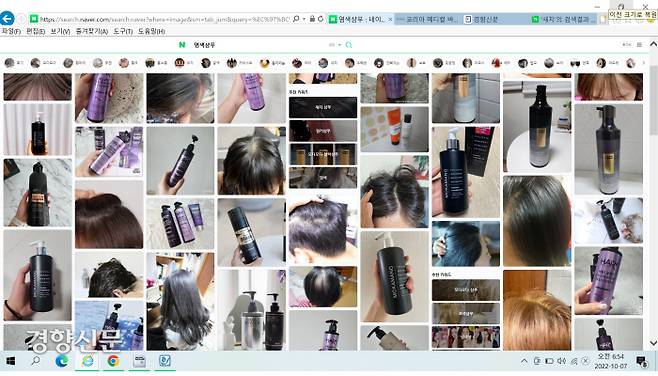Open thumbnail of three shampoo bottles lined up
This screenshot has width=658, height=376.
coord(180,224)
